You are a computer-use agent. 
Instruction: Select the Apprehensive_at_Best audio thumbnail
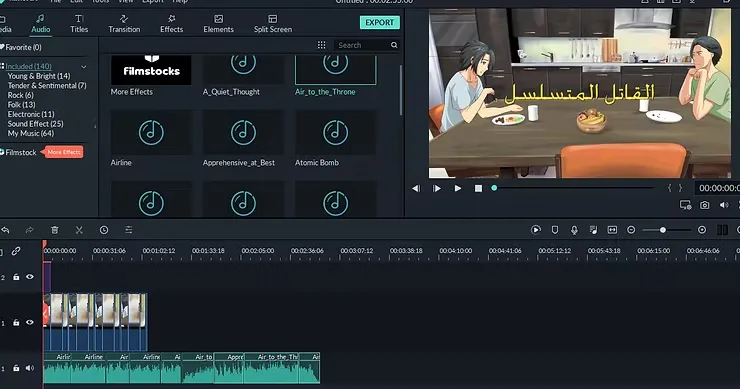[243, 132]
